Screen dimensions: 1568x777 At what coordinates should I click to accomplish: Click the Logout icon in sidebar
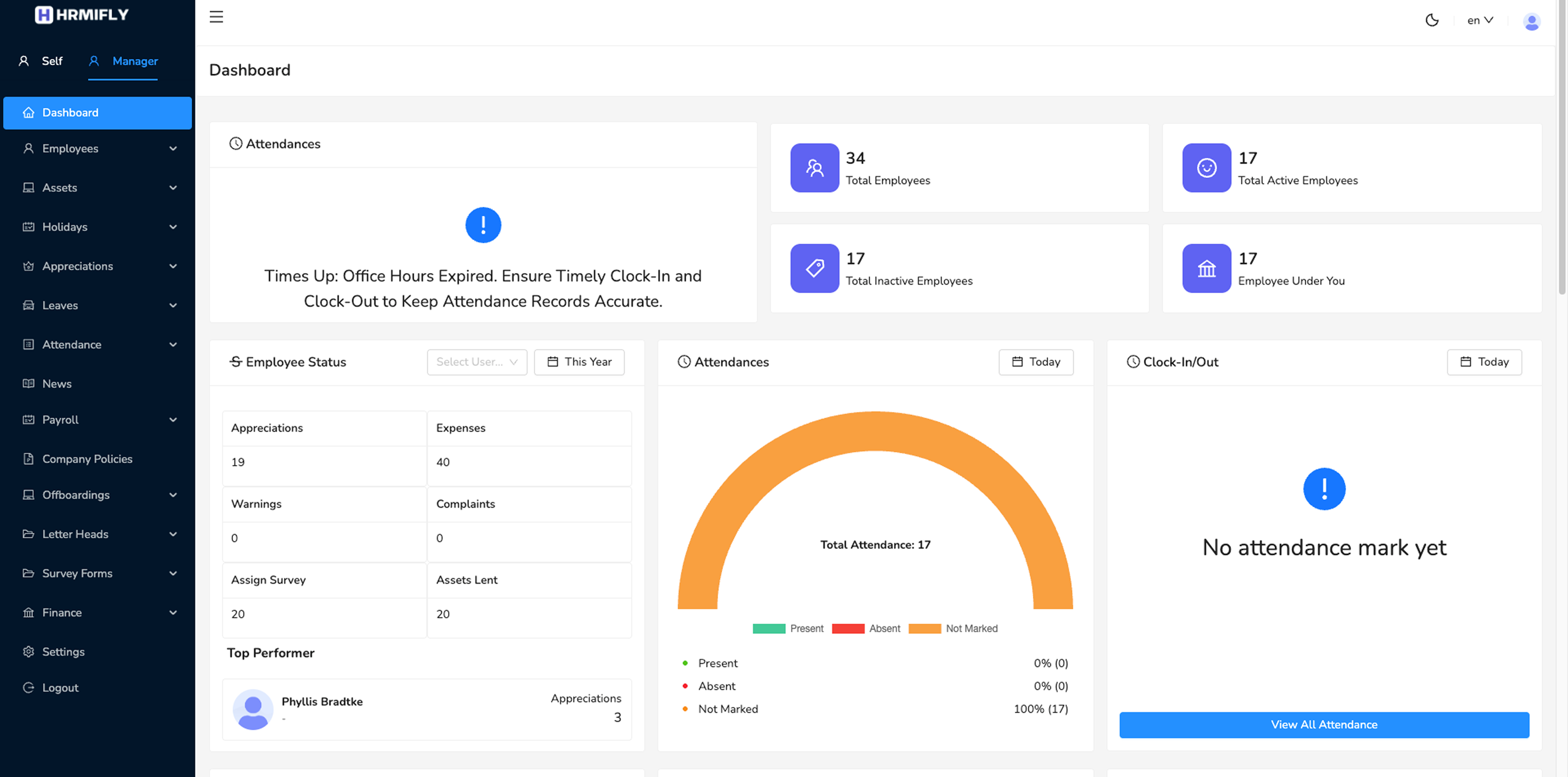(28, 688)
